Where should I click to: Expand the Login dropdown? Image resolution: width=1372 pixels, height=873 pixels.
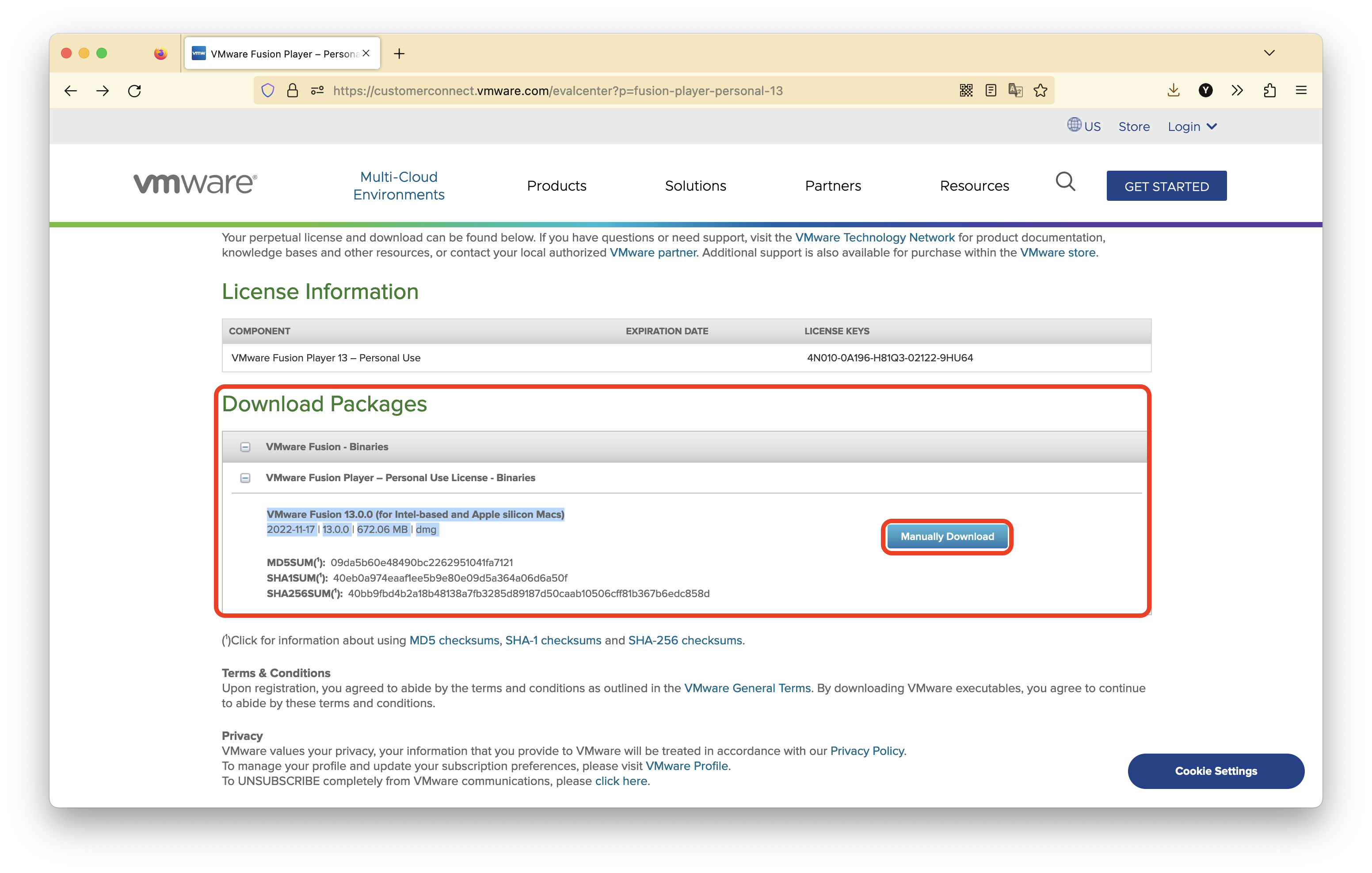[1192, 126]
